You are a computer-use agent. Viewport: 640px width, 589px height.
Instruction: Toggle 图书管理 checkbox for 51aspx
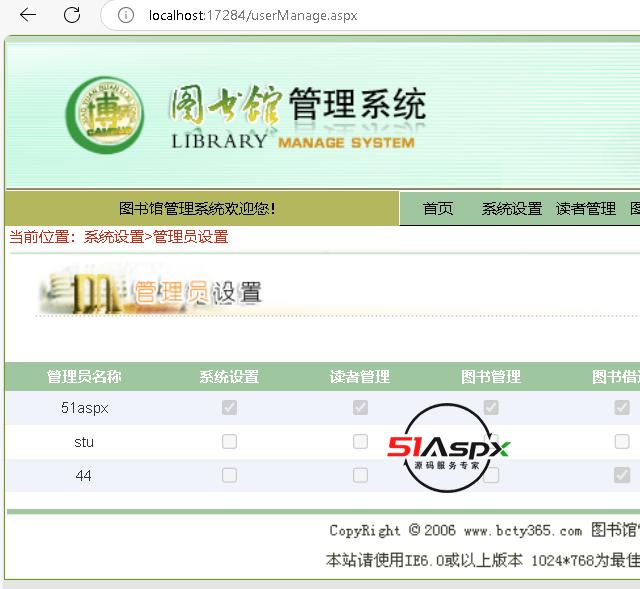click(491, 407)
